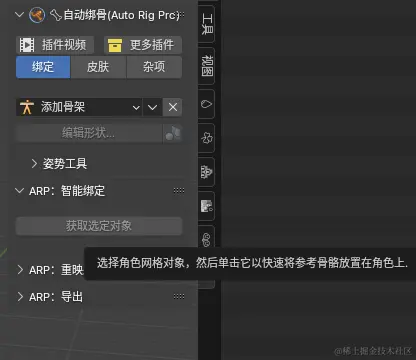Expand the ARP: 重映 panel
This screenshot has height=360, width=416.
coord(20,270)
